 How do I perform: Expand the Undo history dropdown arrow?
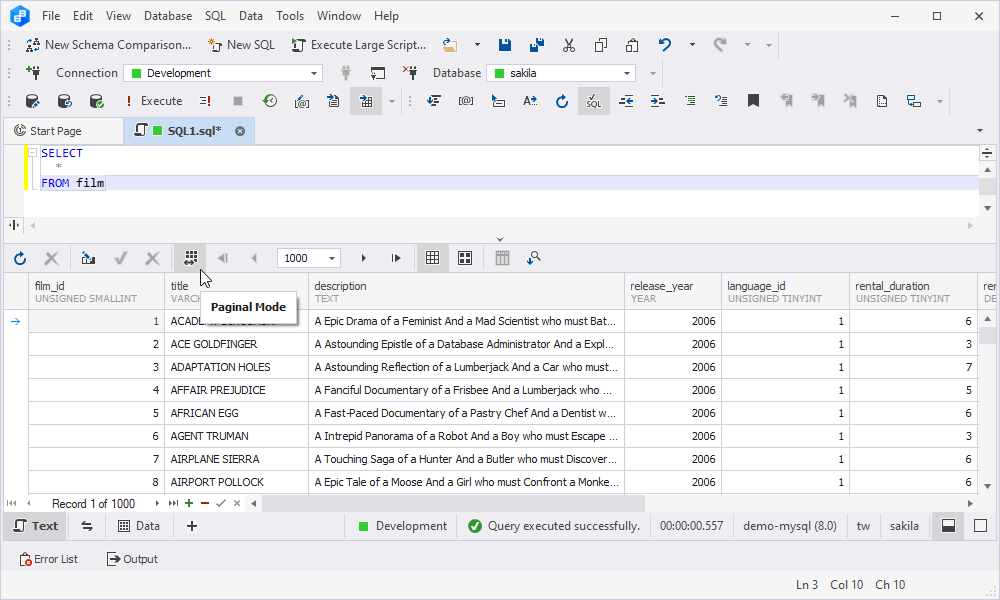pyautogui.click(x=692, y=45)
